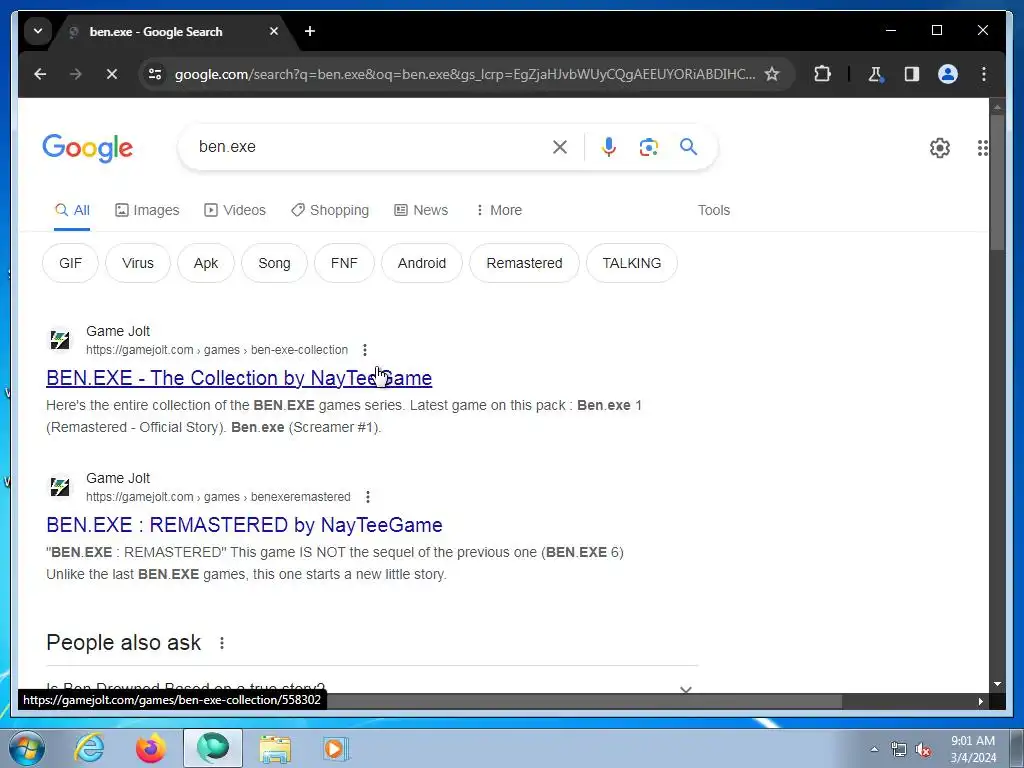
Task: Open Windows Explorer folder on taskbar
Action: tap(276, 748)
